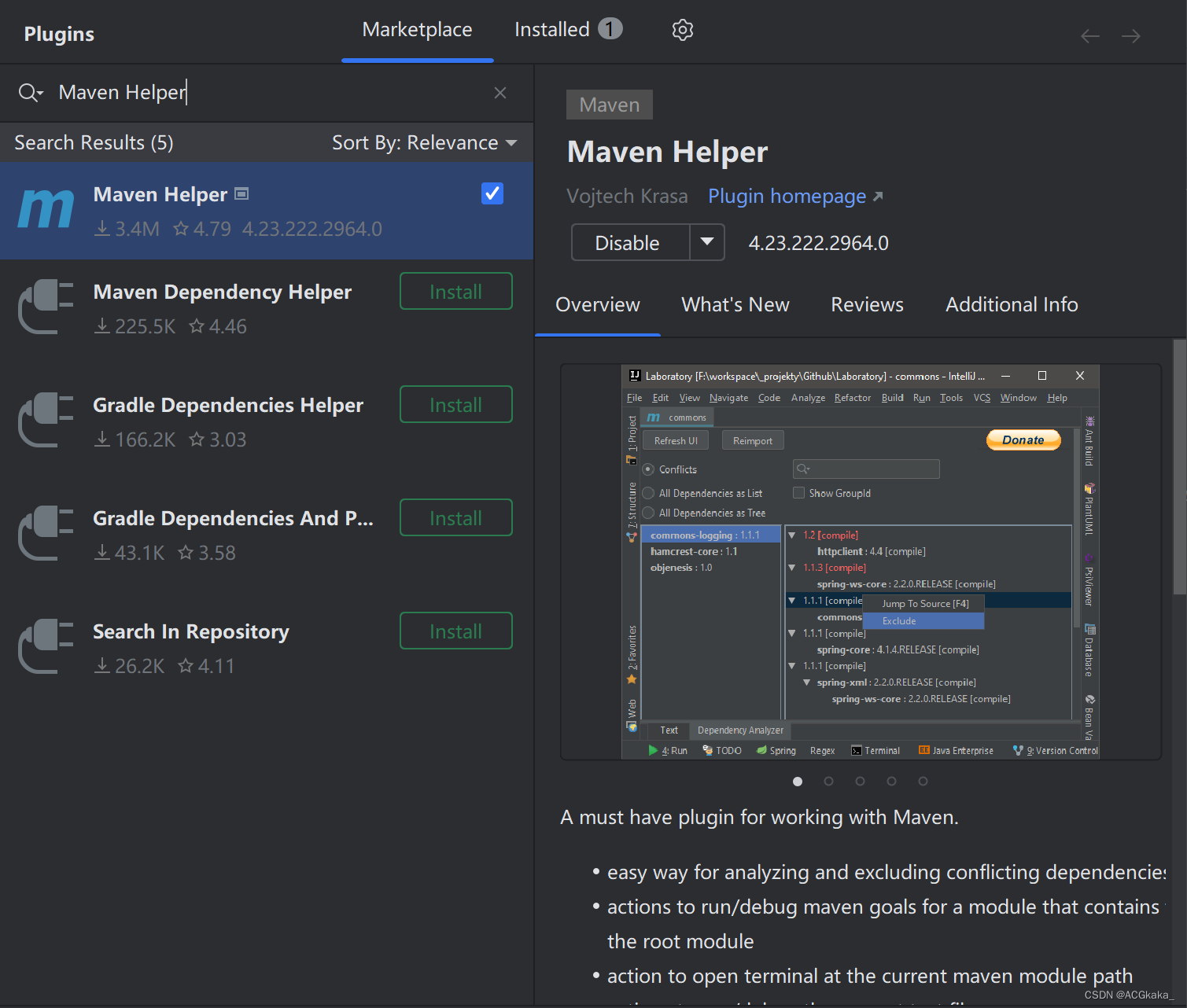Choose Jump To Source in preview menu
The width and height of the screenshot is (1187, 1008).
pos(923,604)
